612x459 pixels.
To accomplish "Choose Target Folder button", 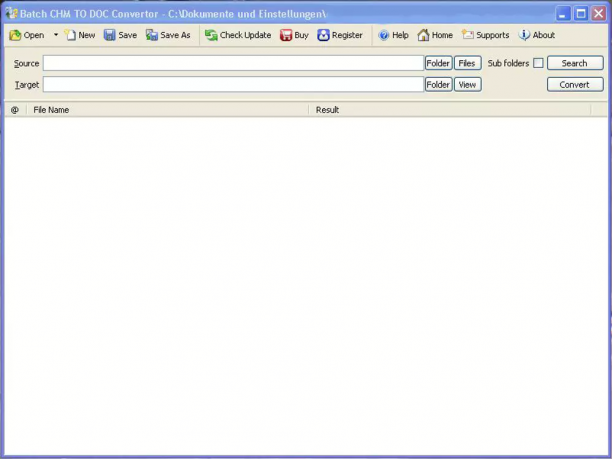I will tap(438, 84).
